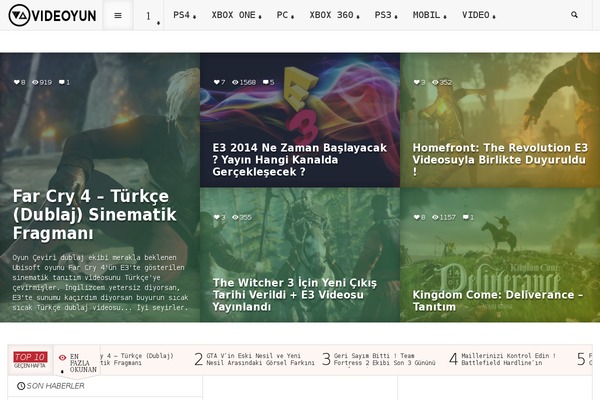600x400 pixels.
Task: Click the Videoyun logo
Action: click(x=52, y=15)
